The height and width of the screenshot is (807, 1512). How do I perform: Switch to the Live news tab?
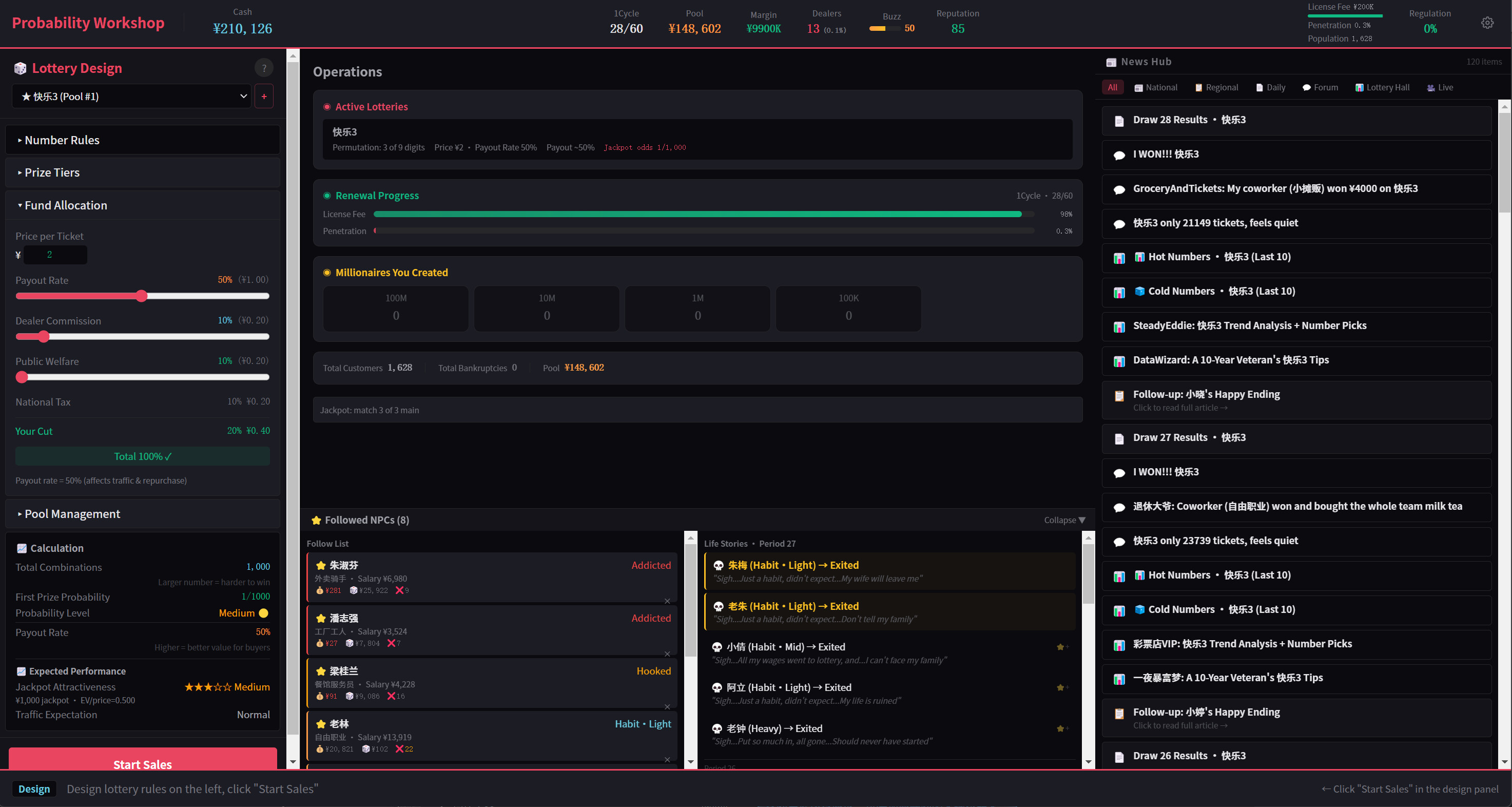pos(1440,87)
